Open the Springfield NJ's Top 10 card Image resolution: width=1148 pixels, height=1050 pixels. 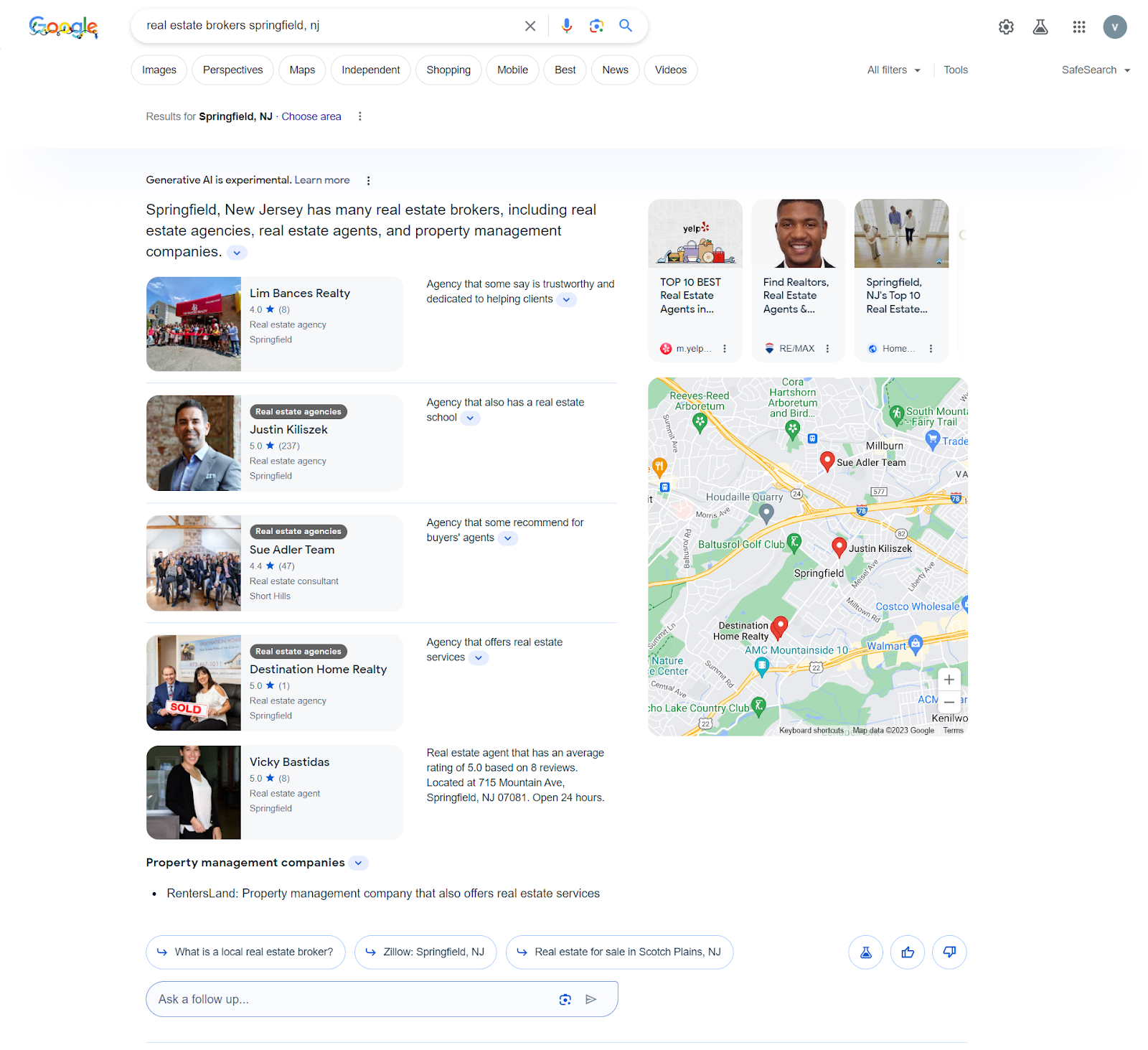pyautogui.click(x=902, y=281)
